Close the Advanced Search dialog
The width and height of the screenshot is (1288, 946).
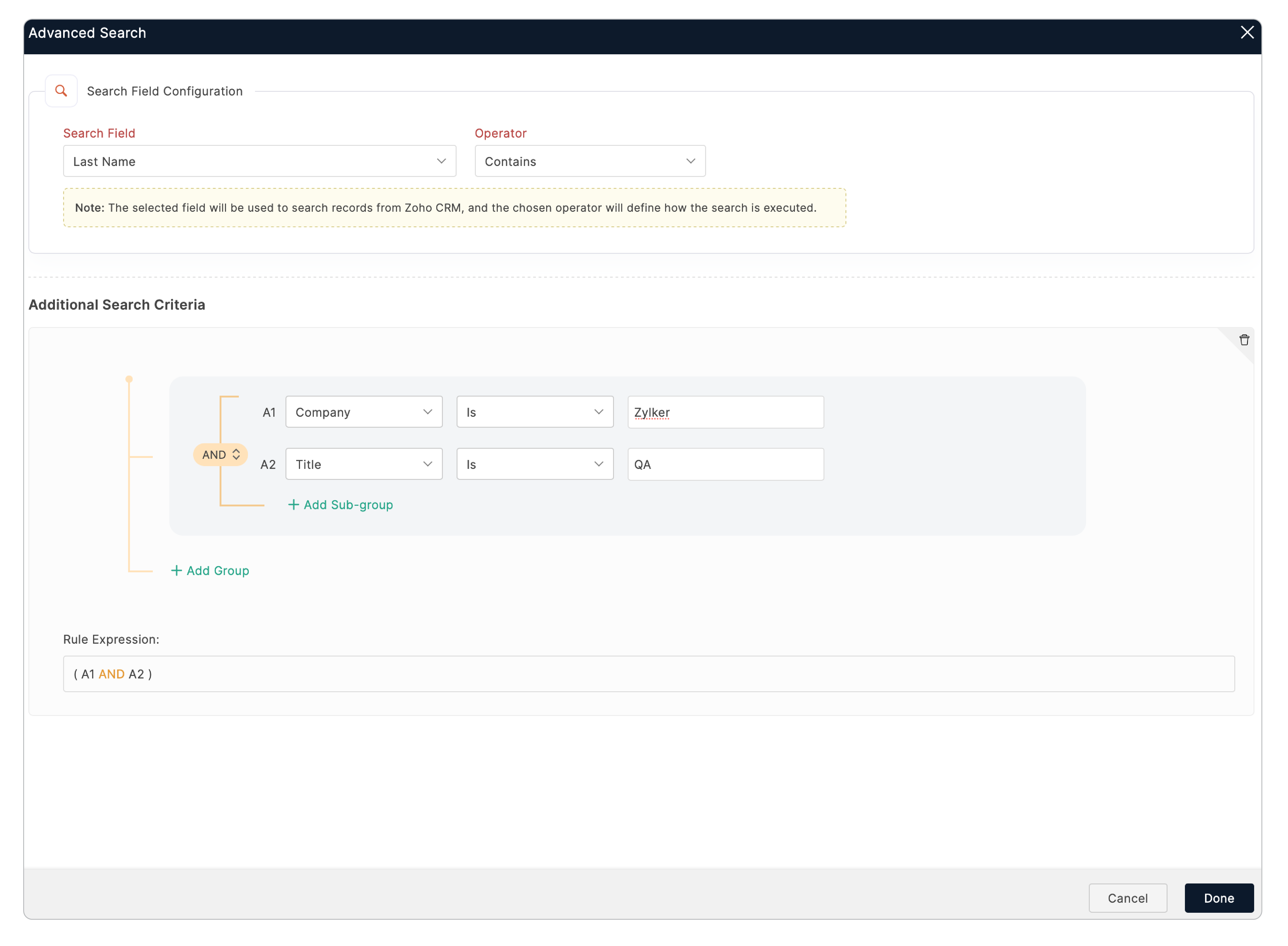[1247, 33]
